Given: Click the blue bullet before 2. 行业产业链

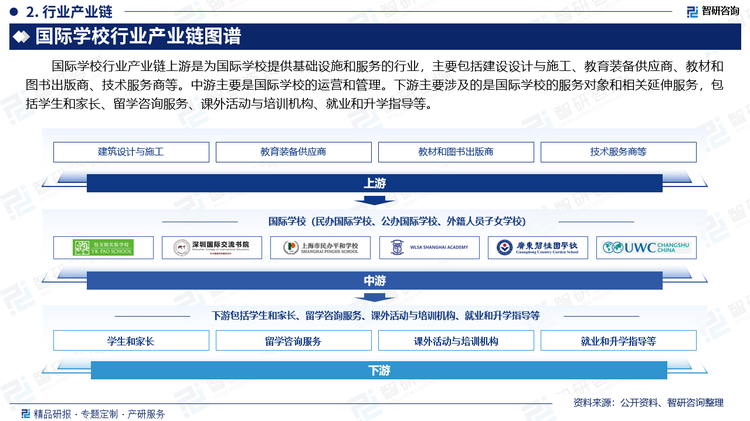Looking at the screenshot, I should point(14,11).
